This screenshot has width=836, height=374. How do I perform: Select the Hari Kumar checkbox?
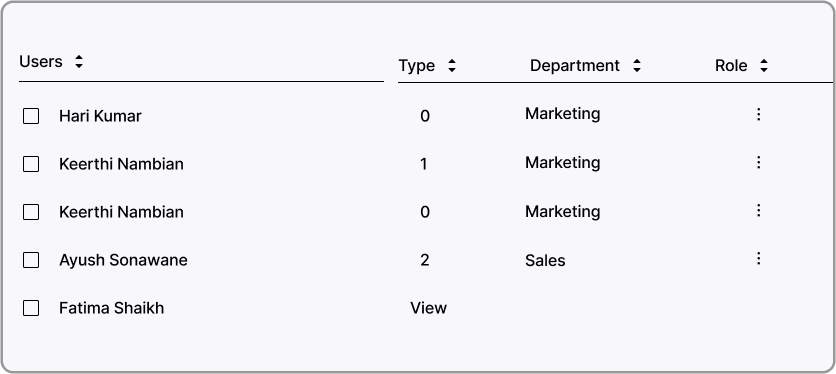pos(31,116)
